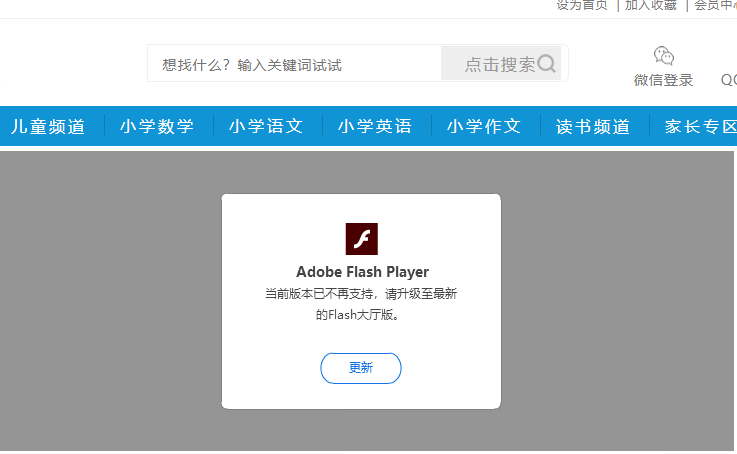This screenshot has width=737, height=454.
Task: Click the magnifier icon in the search button
Action: 546,64
